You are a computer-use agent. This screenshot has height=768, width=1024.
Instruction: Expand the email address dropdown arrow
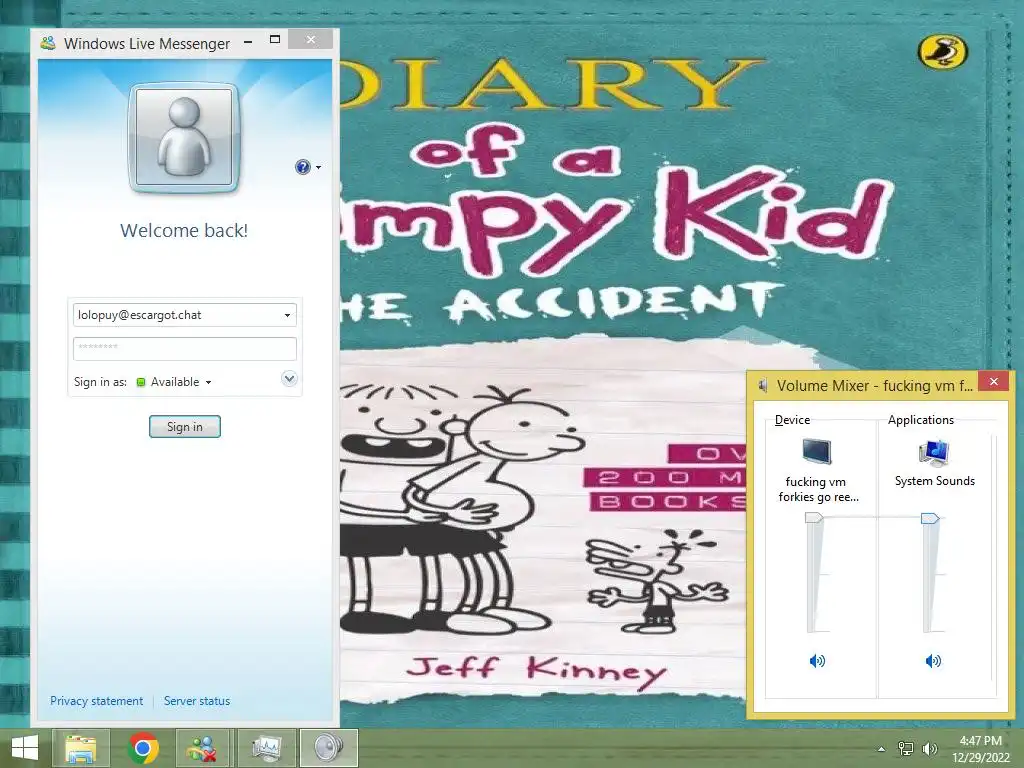click(287, 315)
